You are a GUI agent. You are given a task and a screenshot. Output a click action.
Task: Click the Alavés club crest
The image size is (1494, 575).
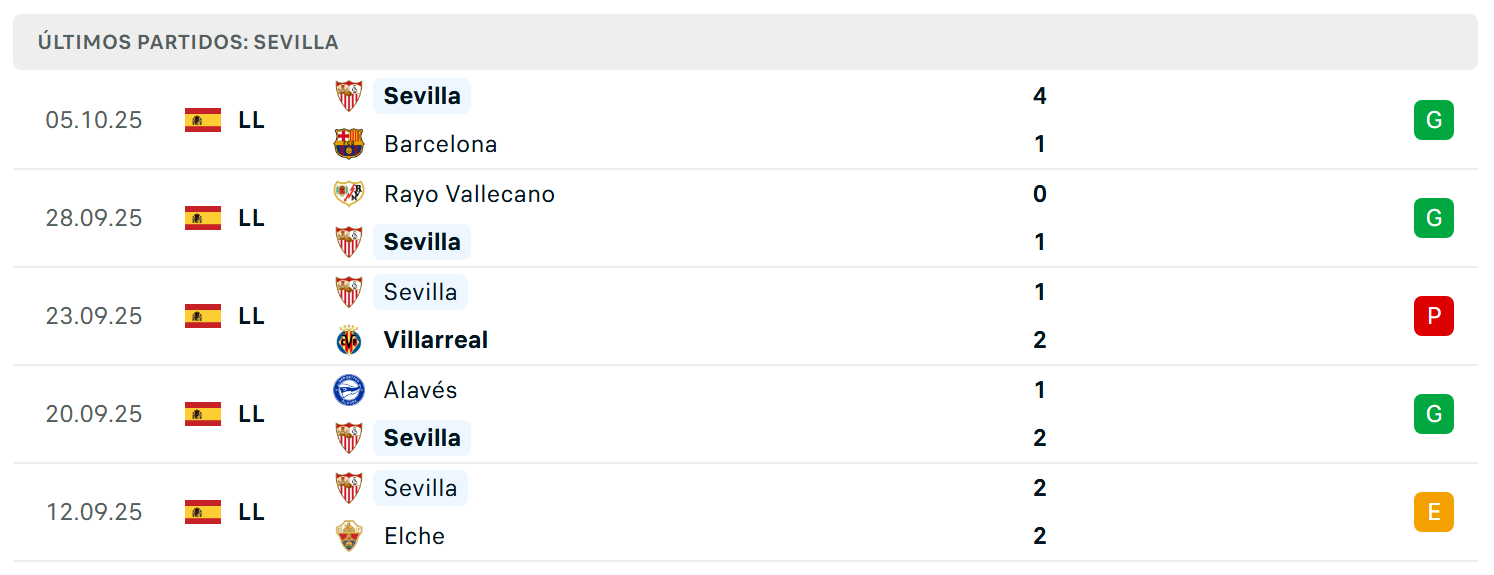(x=349, y=389)
